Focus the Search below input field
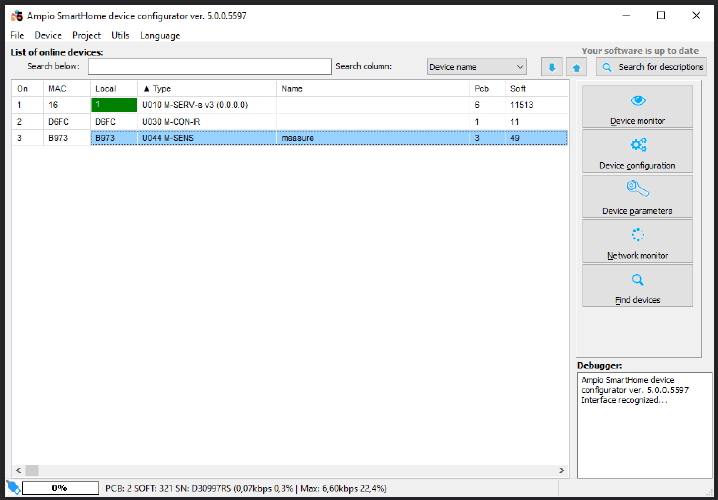Viewport: 718px width, 500px height. pos(210,66)
